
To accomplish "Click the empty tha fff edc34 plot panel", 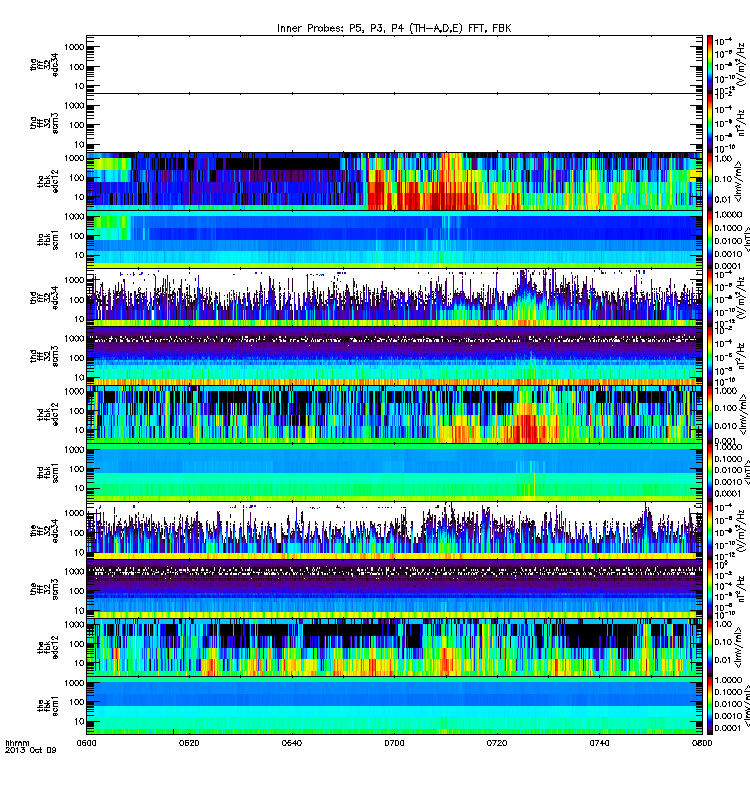I will point(394,64).
